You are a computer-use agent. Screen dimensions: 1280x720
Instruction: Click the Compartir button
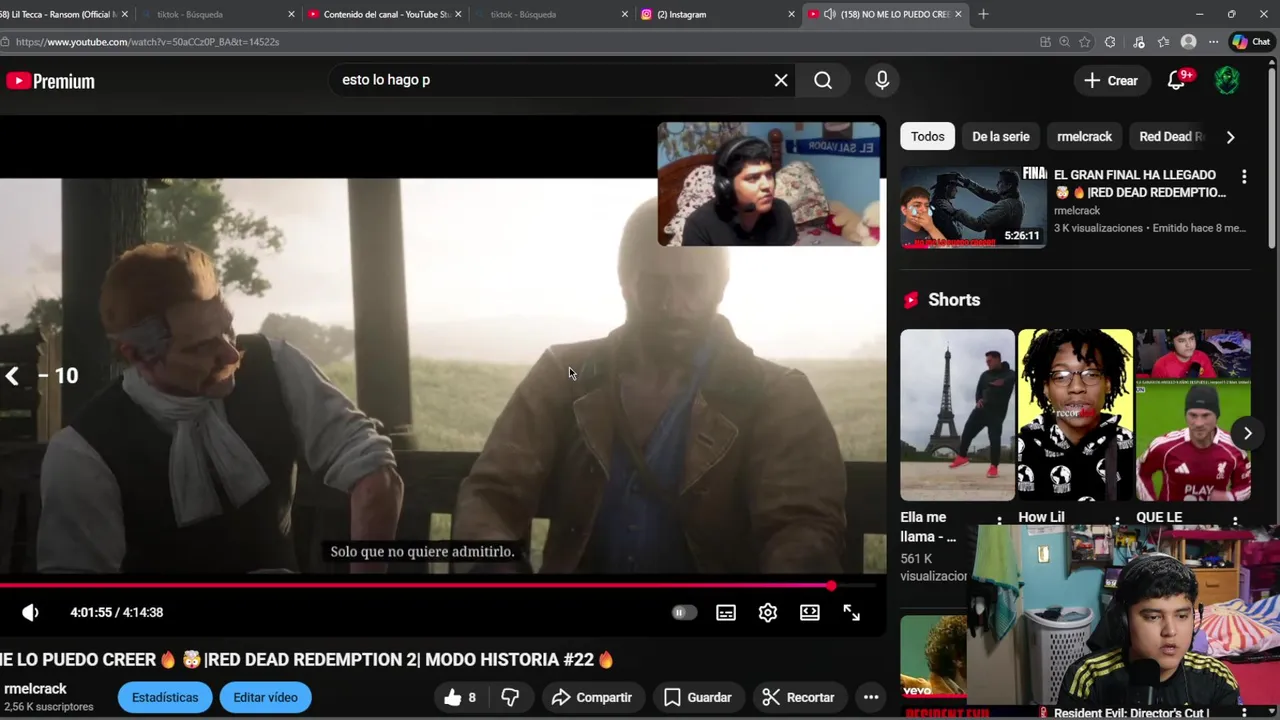591,697
